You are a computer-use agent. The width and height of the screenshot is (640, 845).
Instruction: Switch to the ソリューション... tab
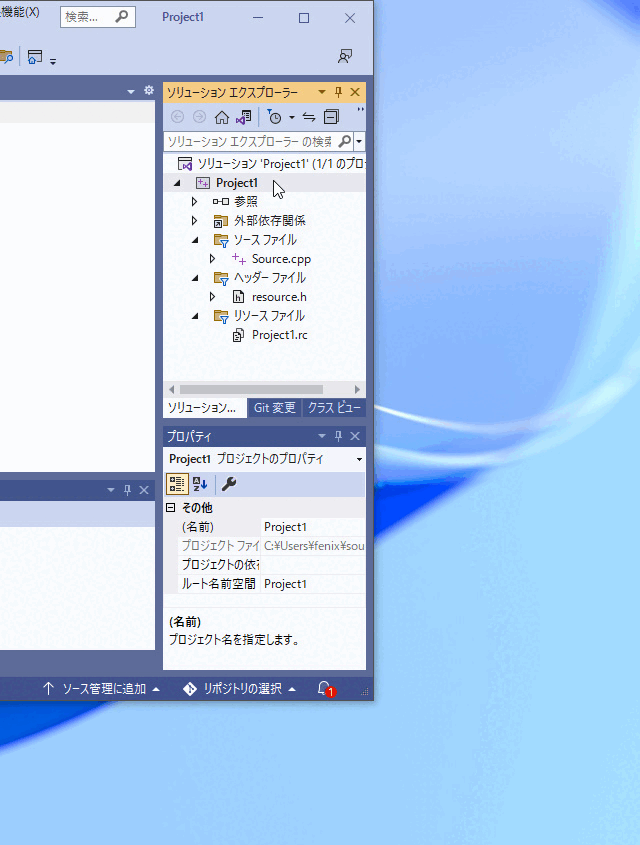(x=205, y=407)
